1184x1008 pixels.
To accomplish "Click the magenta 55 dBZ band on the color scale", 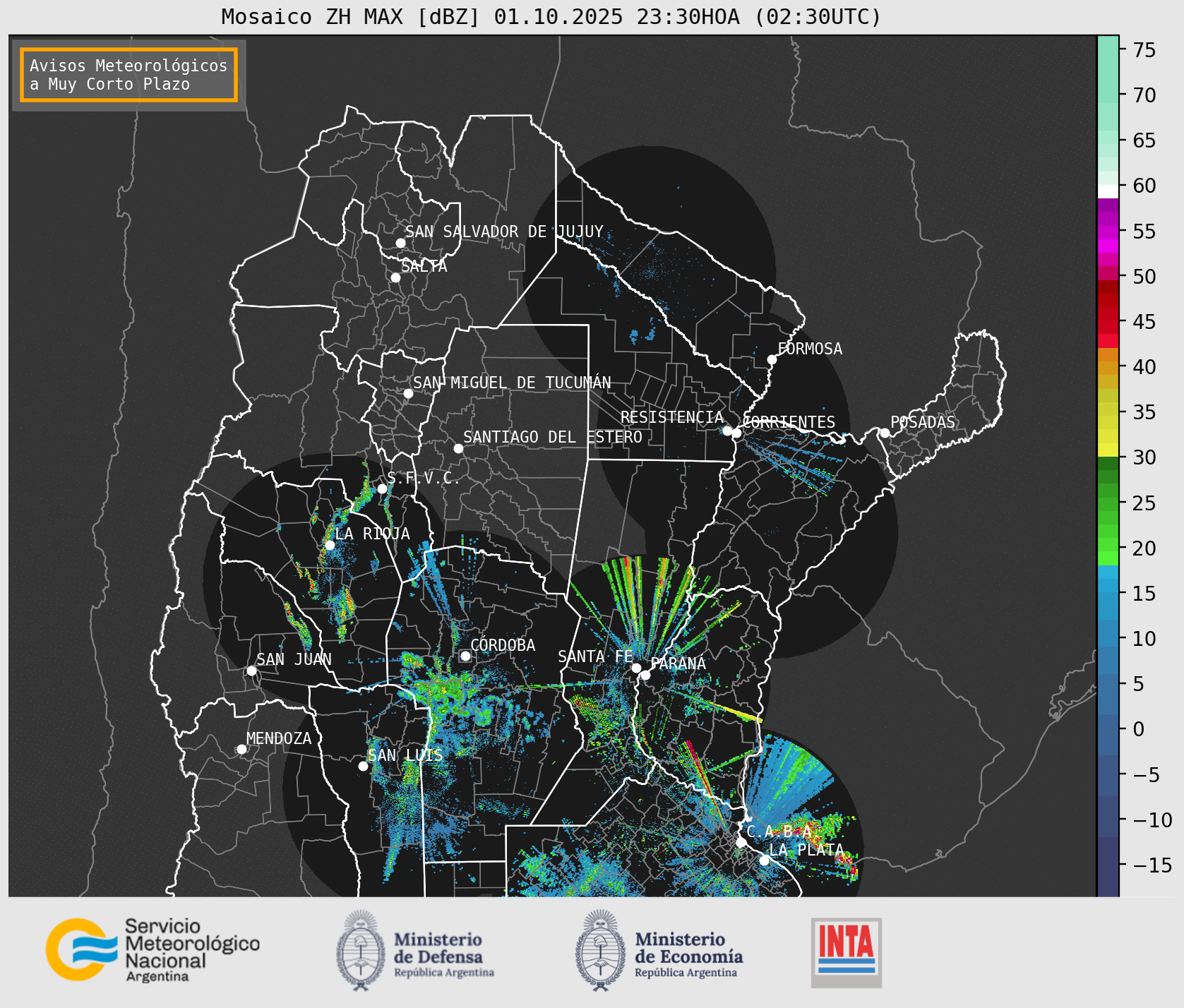I will 1108,232.
